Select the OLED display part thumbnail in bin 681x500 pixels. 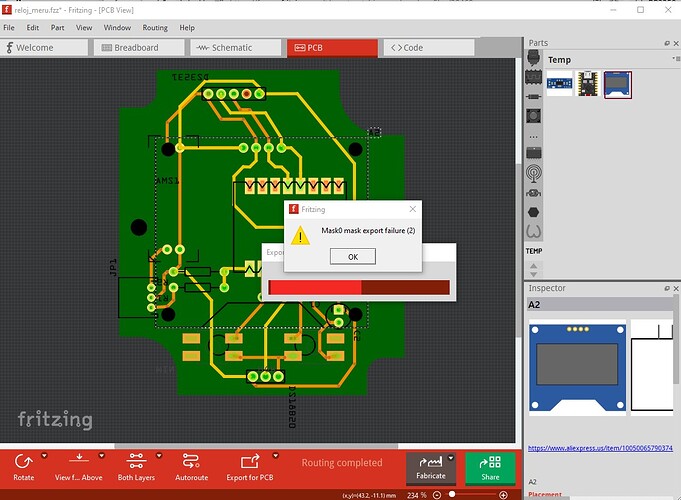pyautogui.click(x=617, y=84)
